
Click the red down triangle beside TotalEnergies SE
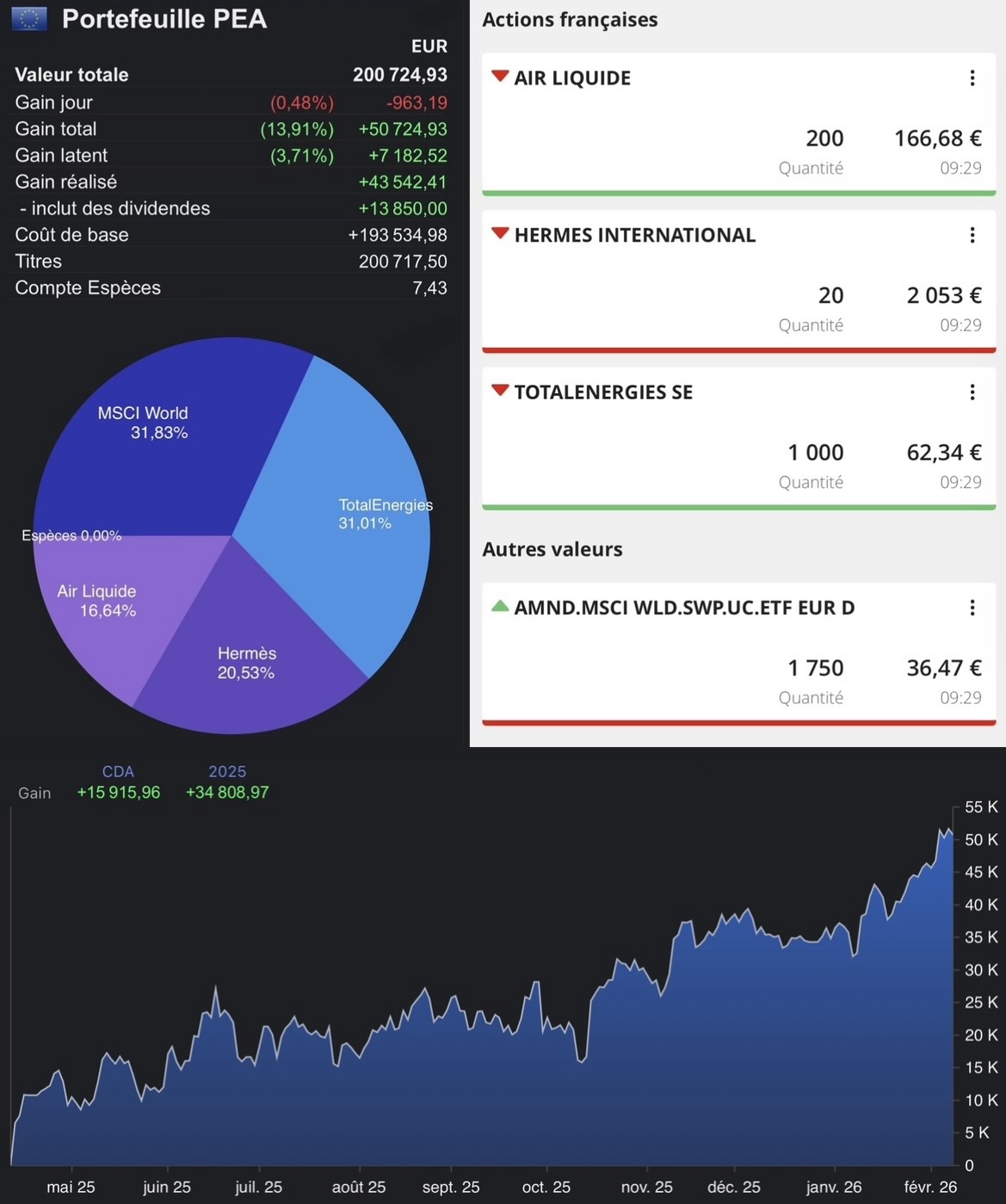click(500, 391)
